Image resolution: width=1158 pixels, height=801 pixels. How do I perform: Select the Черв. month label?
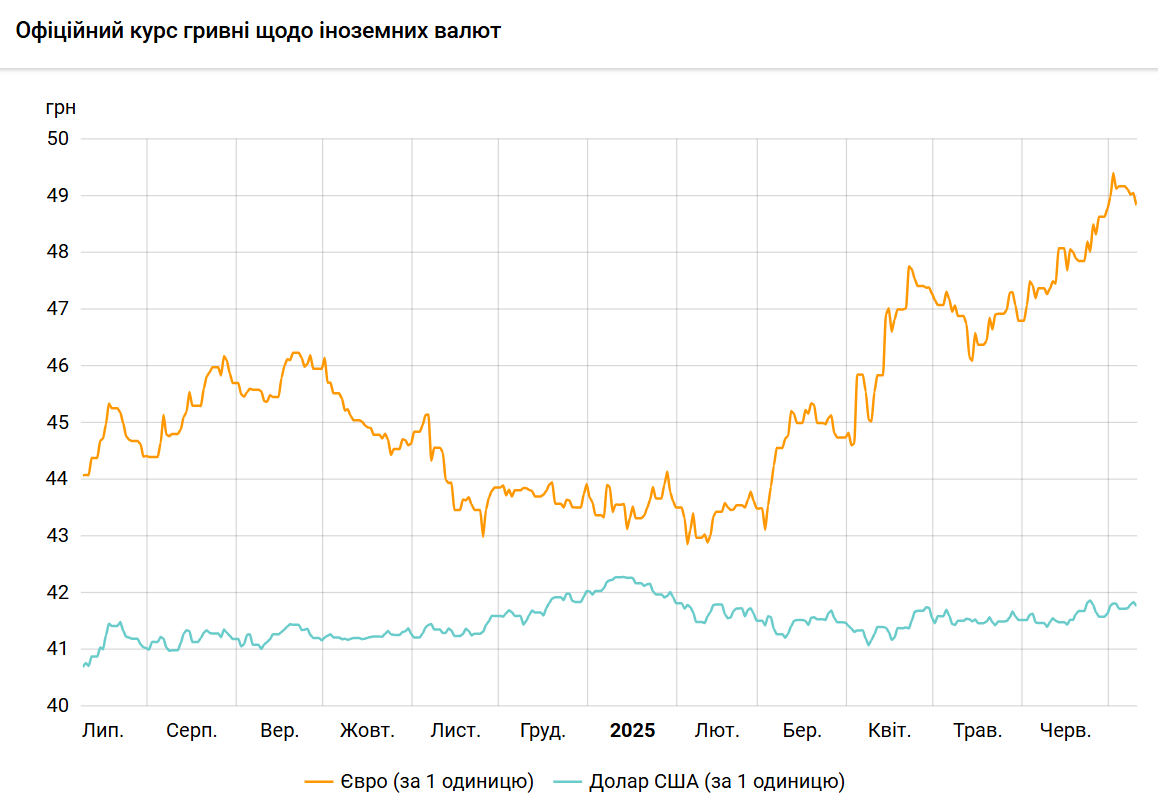(1065, 731)
